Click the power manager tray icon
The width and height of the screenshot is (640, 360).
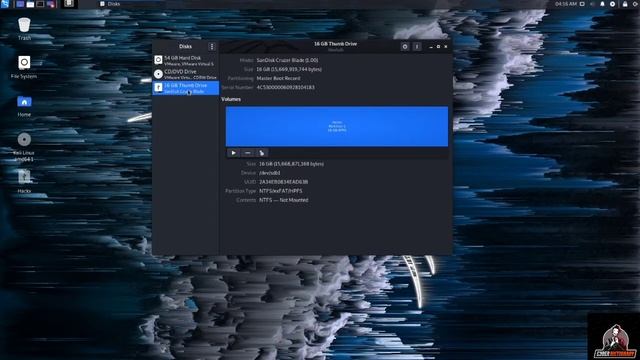click(x=612, y=4)
